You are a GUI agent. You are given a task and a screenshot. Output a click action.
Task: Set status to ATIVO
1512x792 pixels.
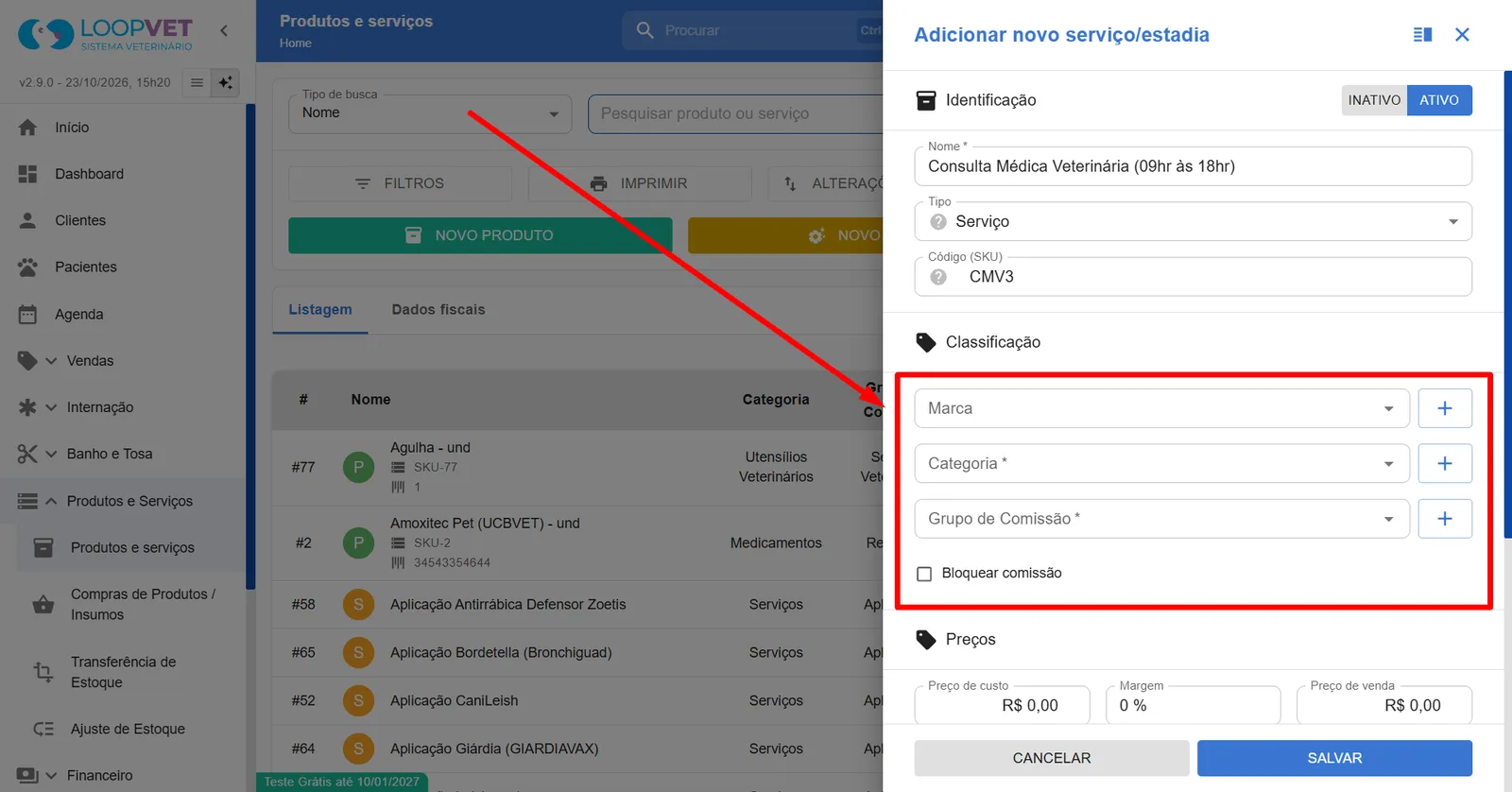click(x=1439, y=100)
